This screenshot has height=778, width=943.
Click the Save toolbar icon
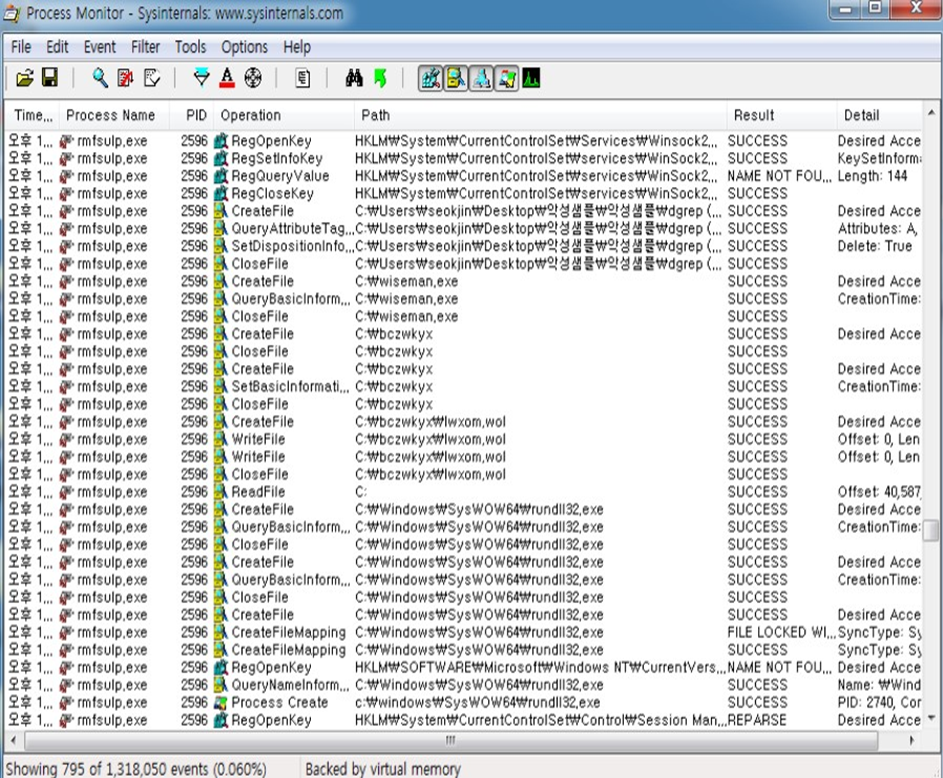coord(50,78)
